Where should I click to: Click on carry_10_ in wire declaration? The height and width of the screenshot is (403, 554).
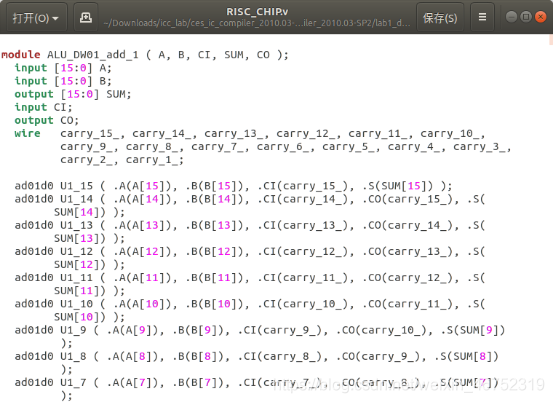(x=450, y=134)
